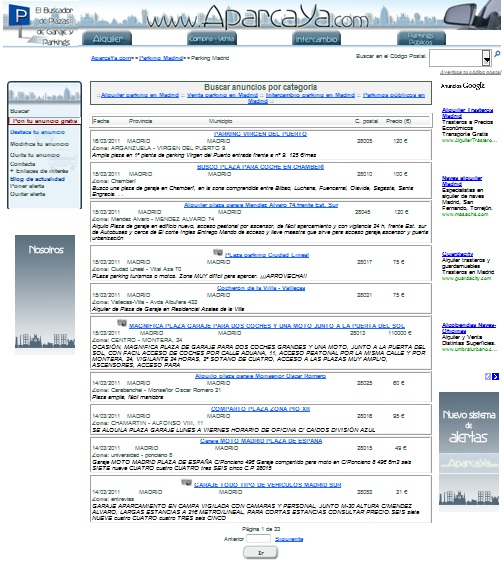Open Intercambio parking en Madrid category link
The image size is (504, 569).
click(x=310, y=95)
